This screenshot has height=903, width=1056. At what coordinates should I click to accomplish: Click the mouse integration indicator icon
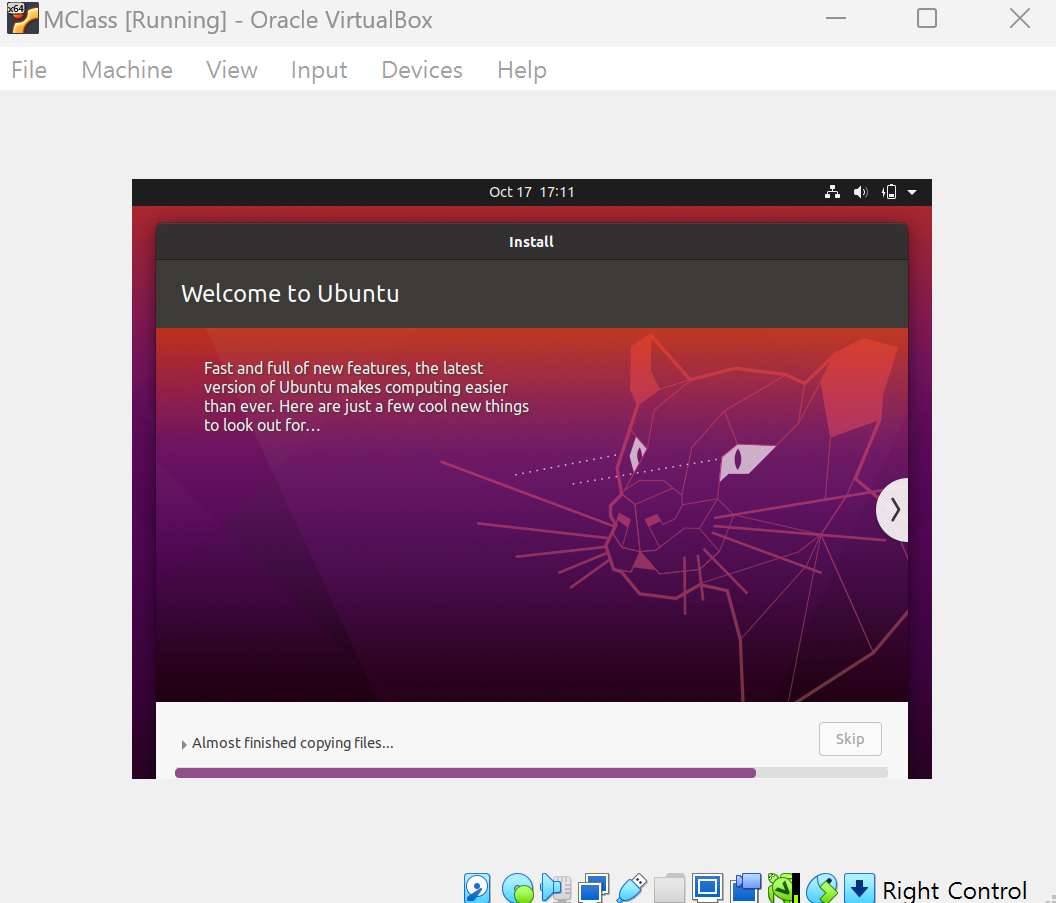822,888
